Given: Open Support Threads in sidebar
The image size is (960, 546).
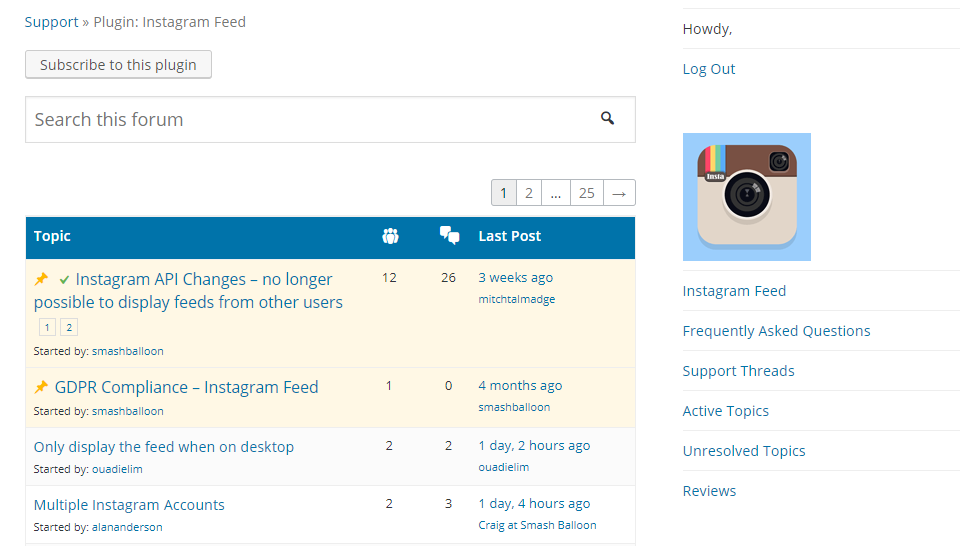Looking at the screenshot, I should pyautogui.click(x=738, y=371).
